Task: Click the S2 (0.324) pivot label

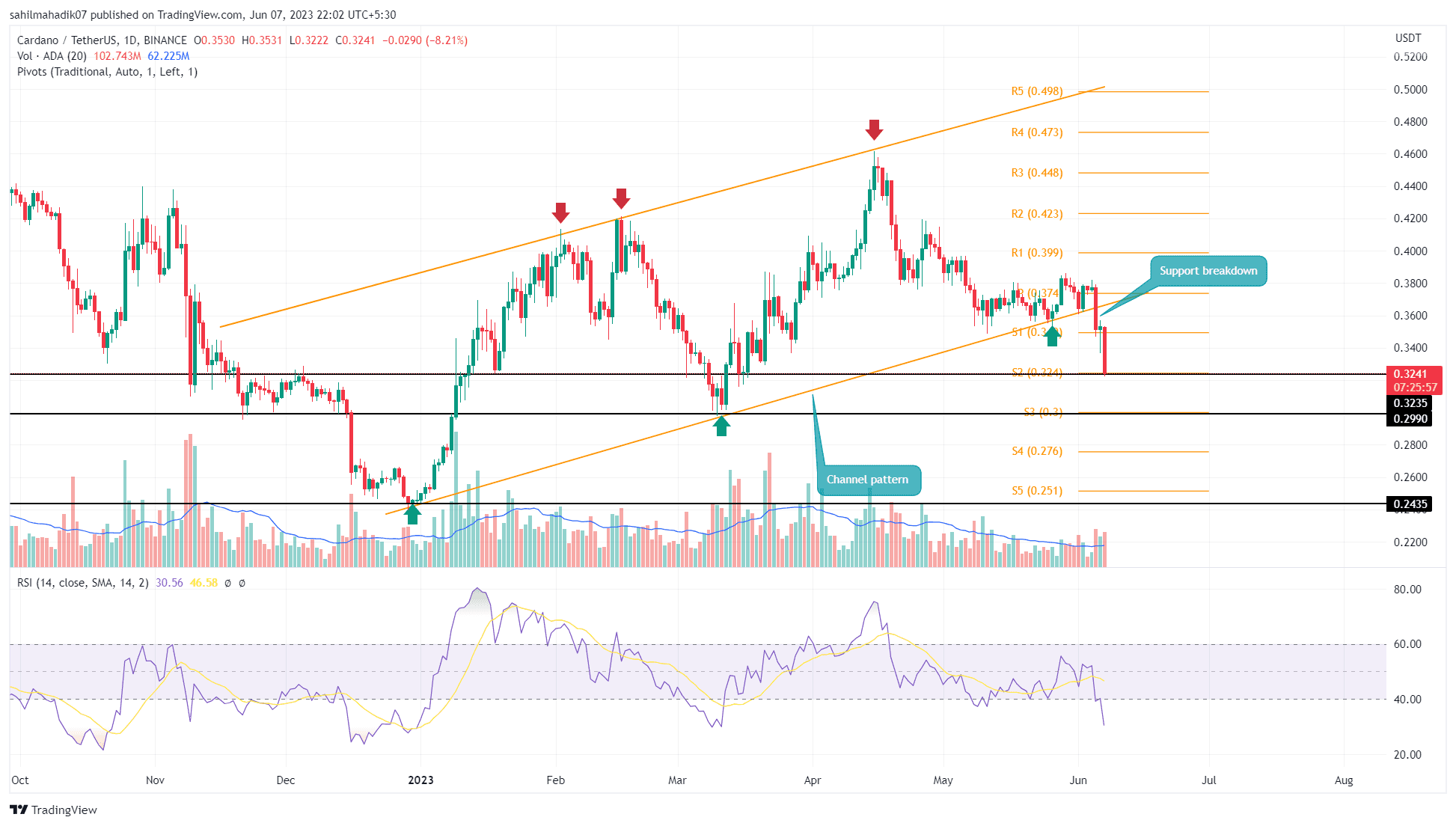Action: [x=1037, y=373]
